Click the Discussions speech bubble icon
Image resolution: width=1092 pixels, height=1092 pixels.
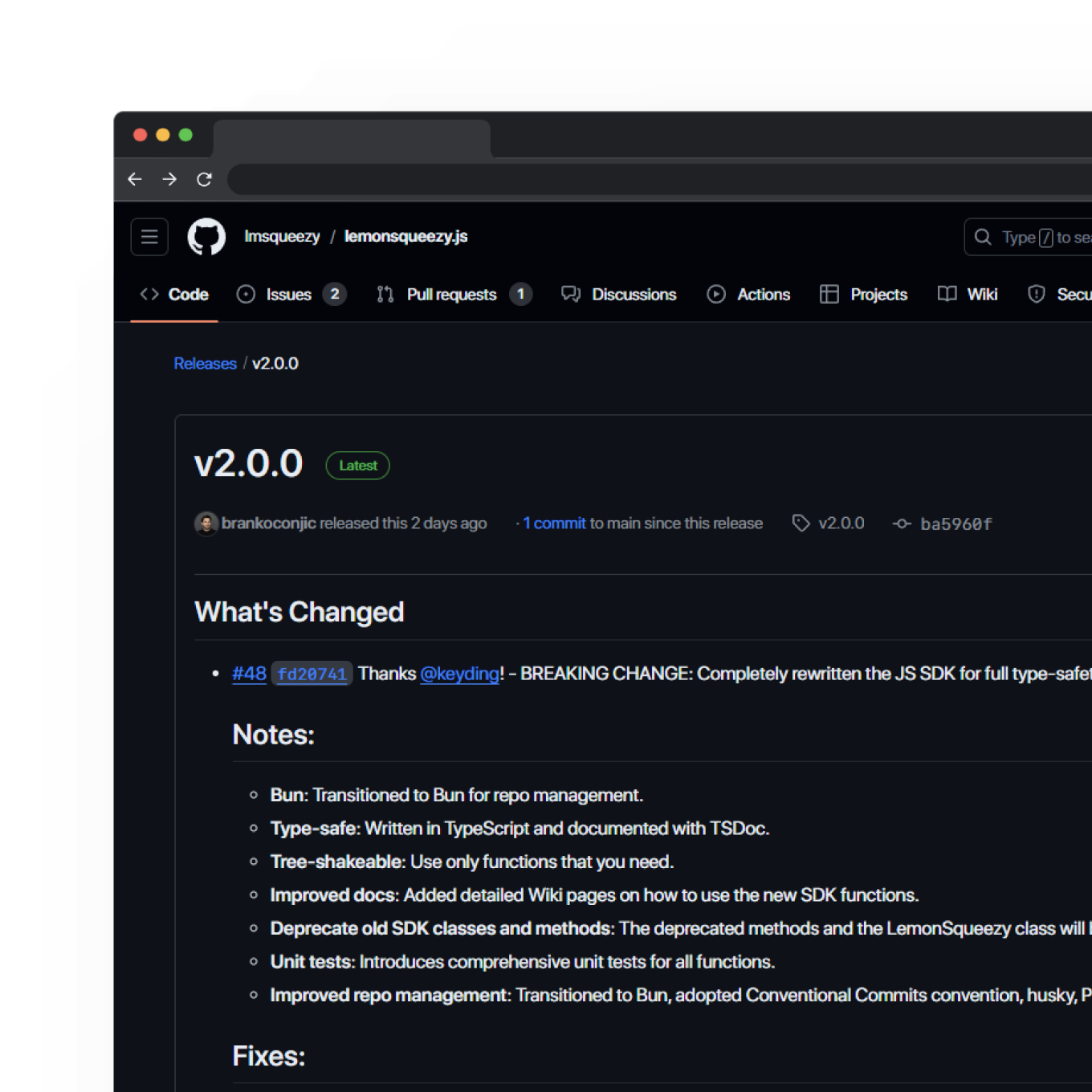coord(571,295)
